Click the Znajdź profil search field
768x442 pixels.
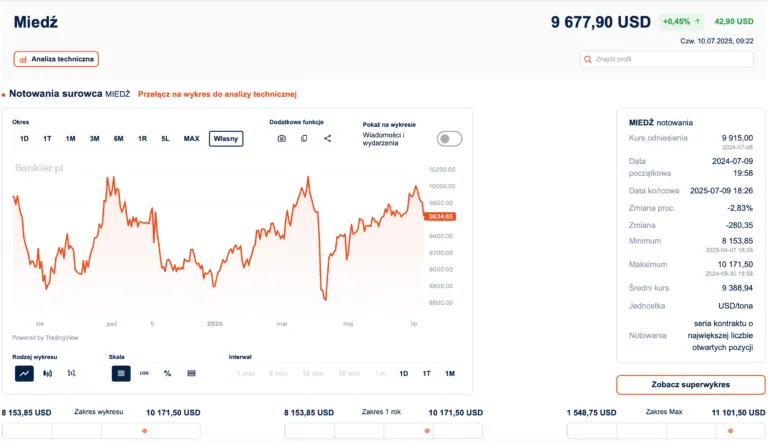(x=667, y=59)
